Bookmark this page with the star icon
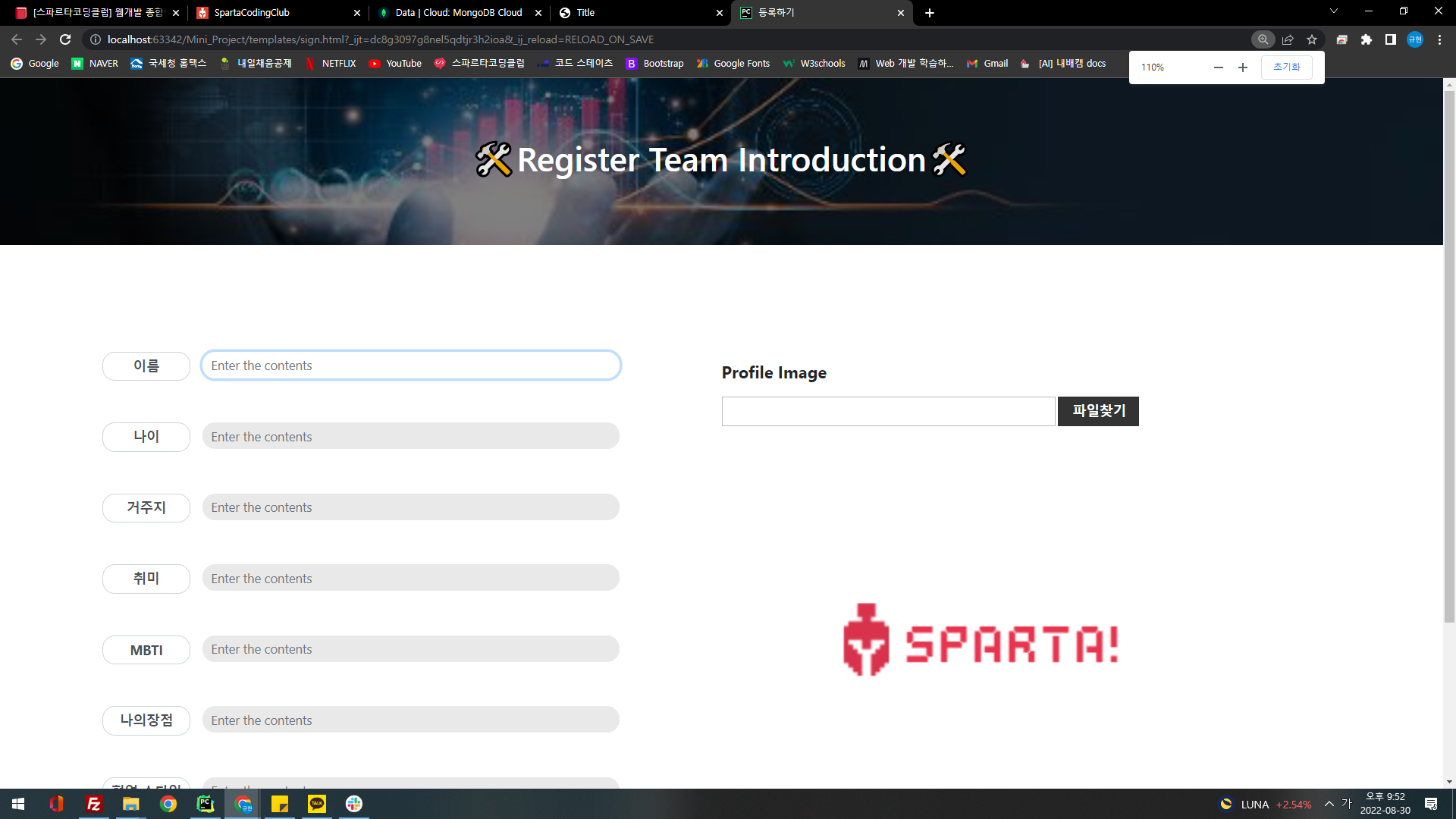1456x819 pixels. coord(1312,39)
